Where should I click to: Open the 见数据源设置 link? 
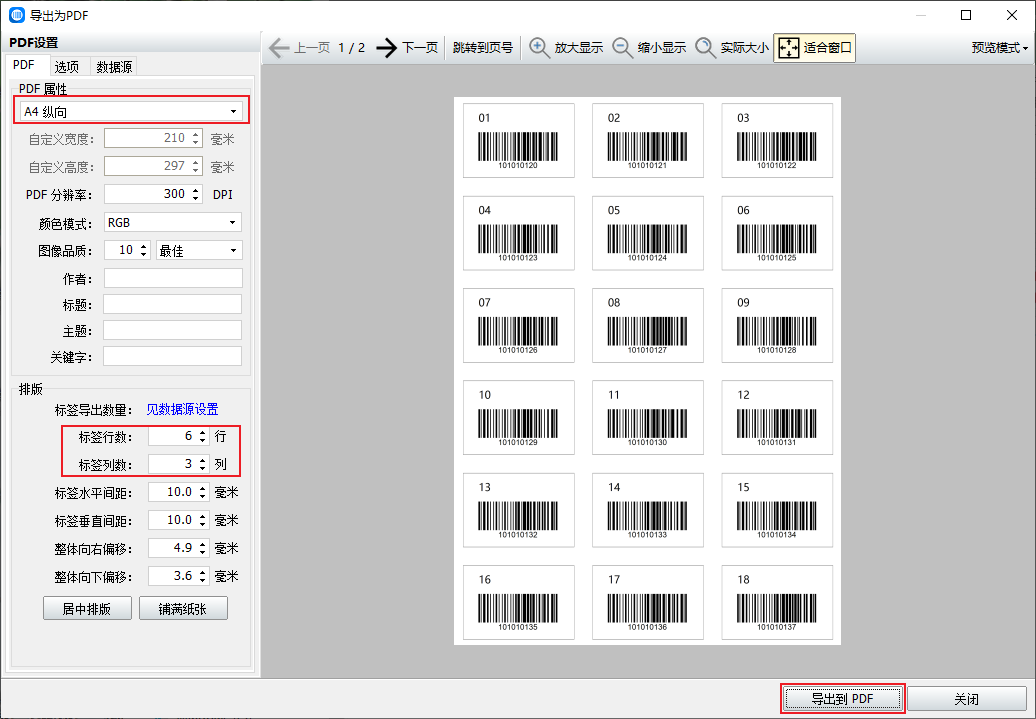click(182, 410)
